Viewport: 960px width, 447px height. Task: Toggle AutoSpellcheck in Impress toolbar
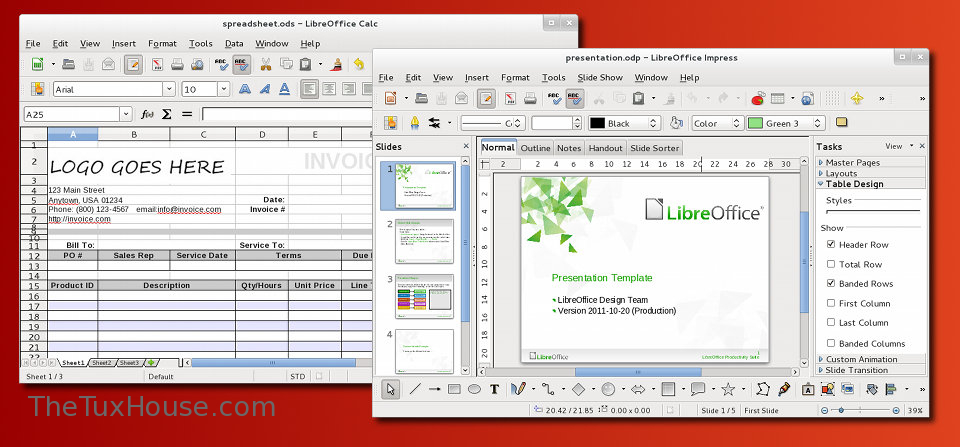574,98
